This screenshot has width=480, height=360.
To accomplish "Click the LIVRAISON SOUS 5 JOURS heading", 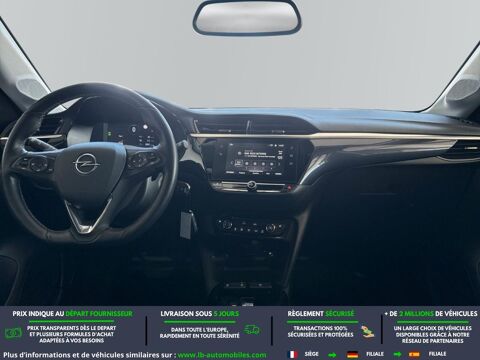I will (200, 314).
